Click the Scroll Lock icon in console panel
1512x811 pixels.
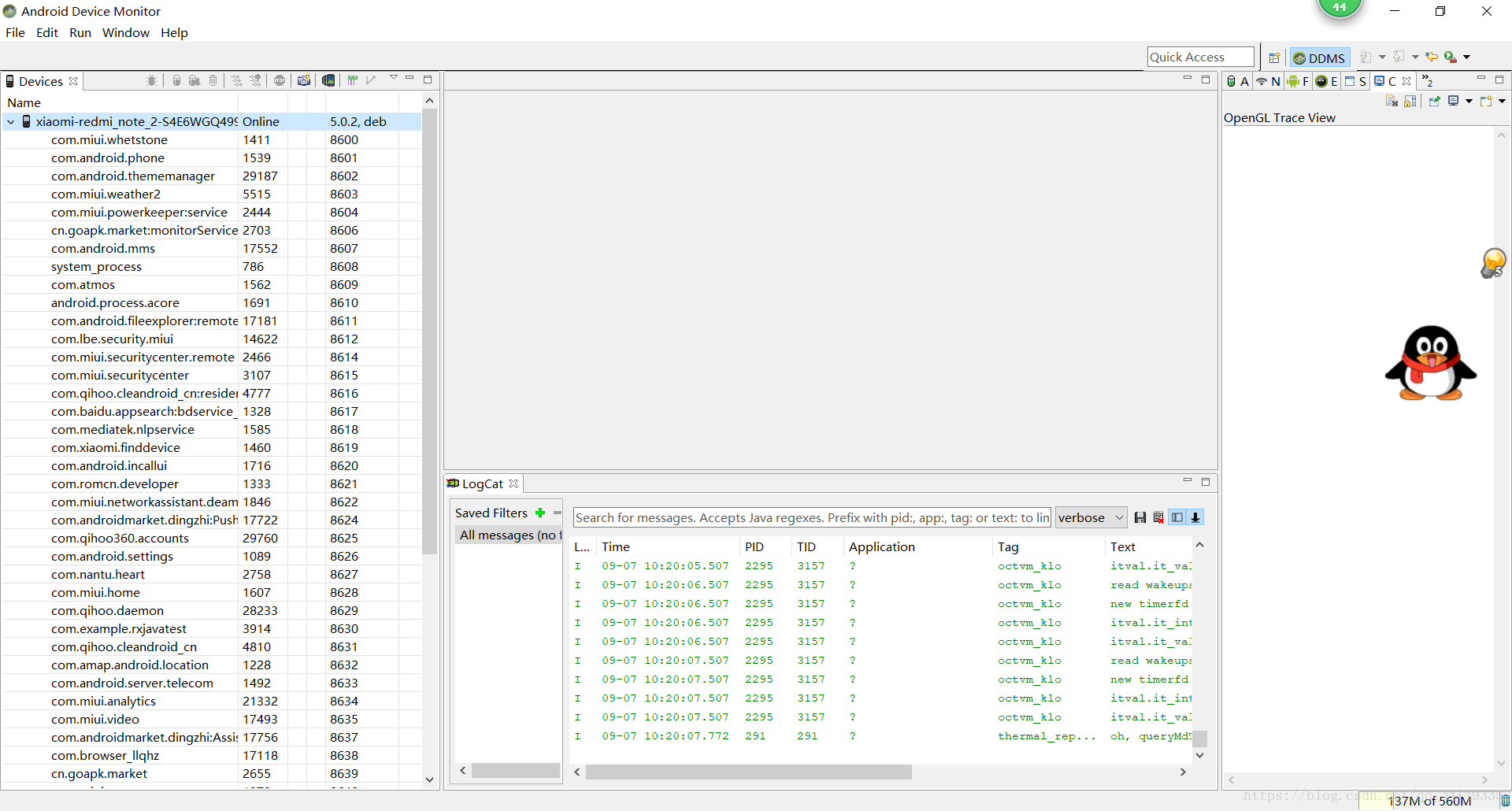coord(1410,101)
